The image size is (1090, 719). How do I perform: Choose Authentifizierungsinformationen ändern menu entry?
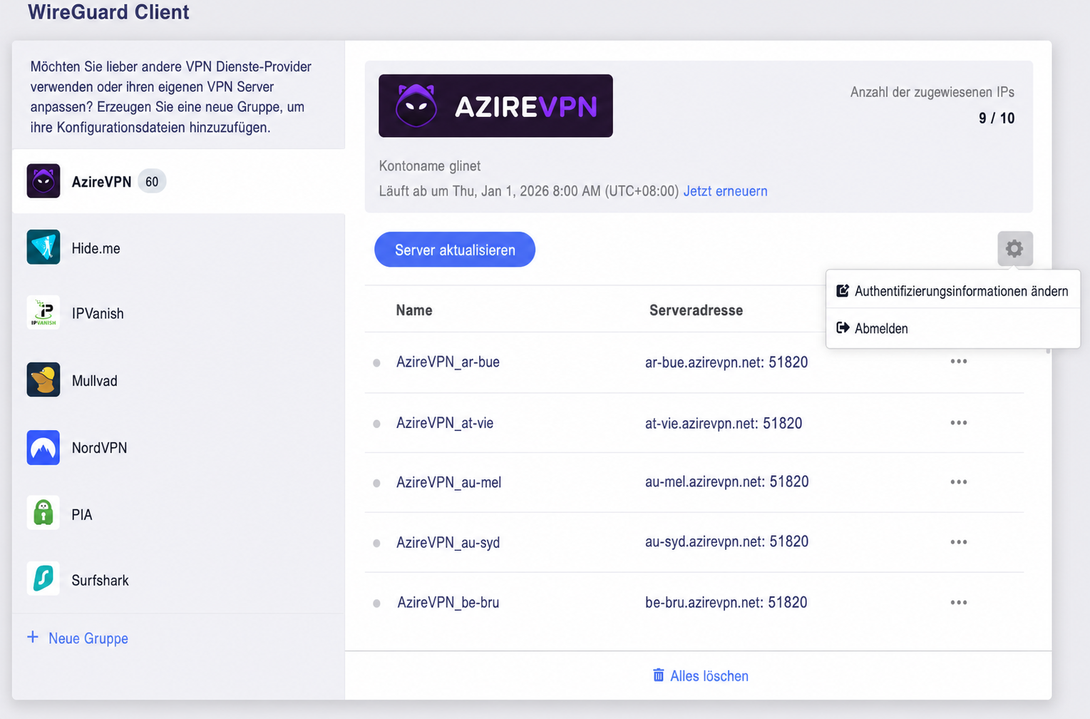click(x=953, y=291)
